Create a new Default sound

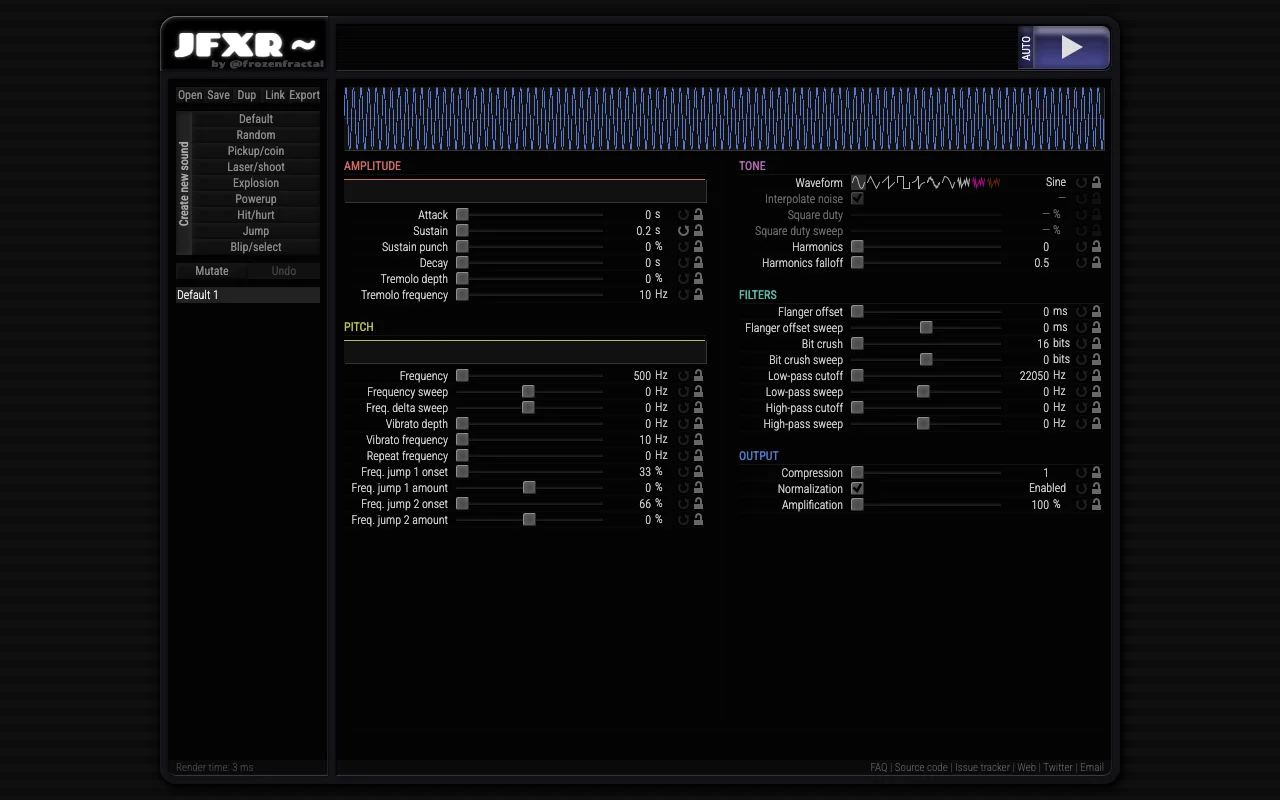(x=256, y=119)
